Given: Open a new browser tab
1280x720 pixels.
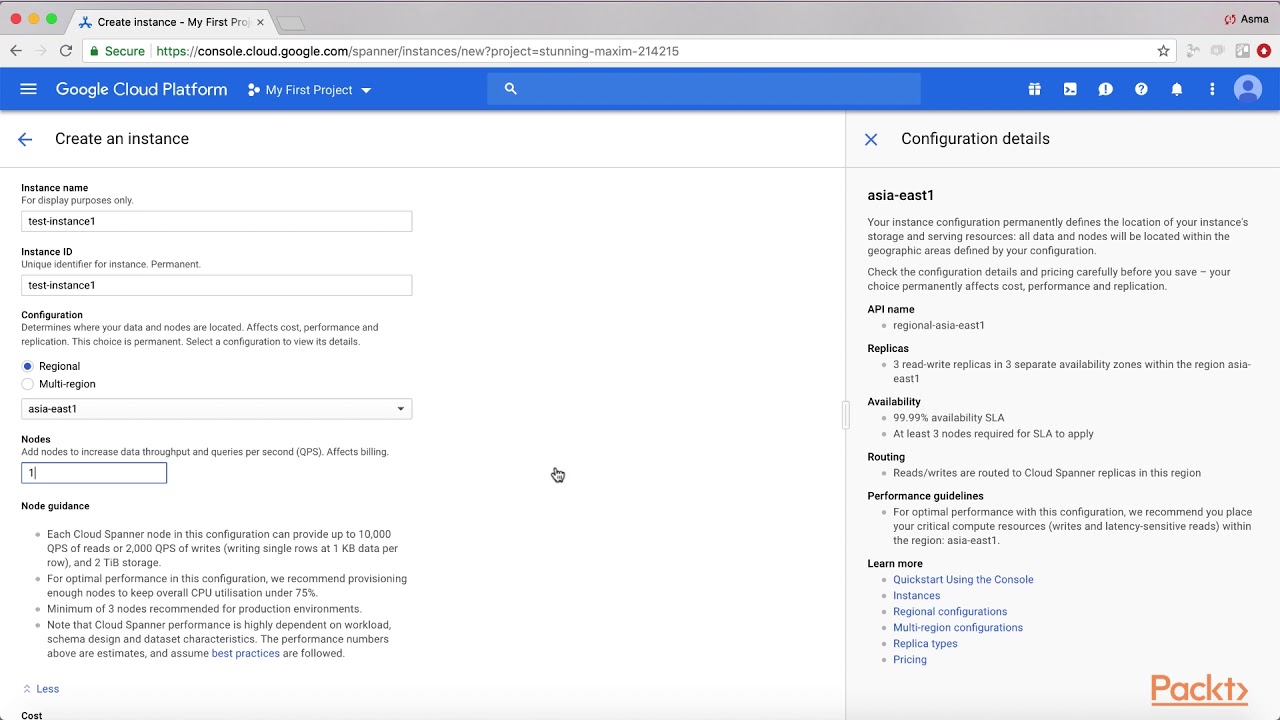Looking at the screenshot, I should [x=289, y=23].
